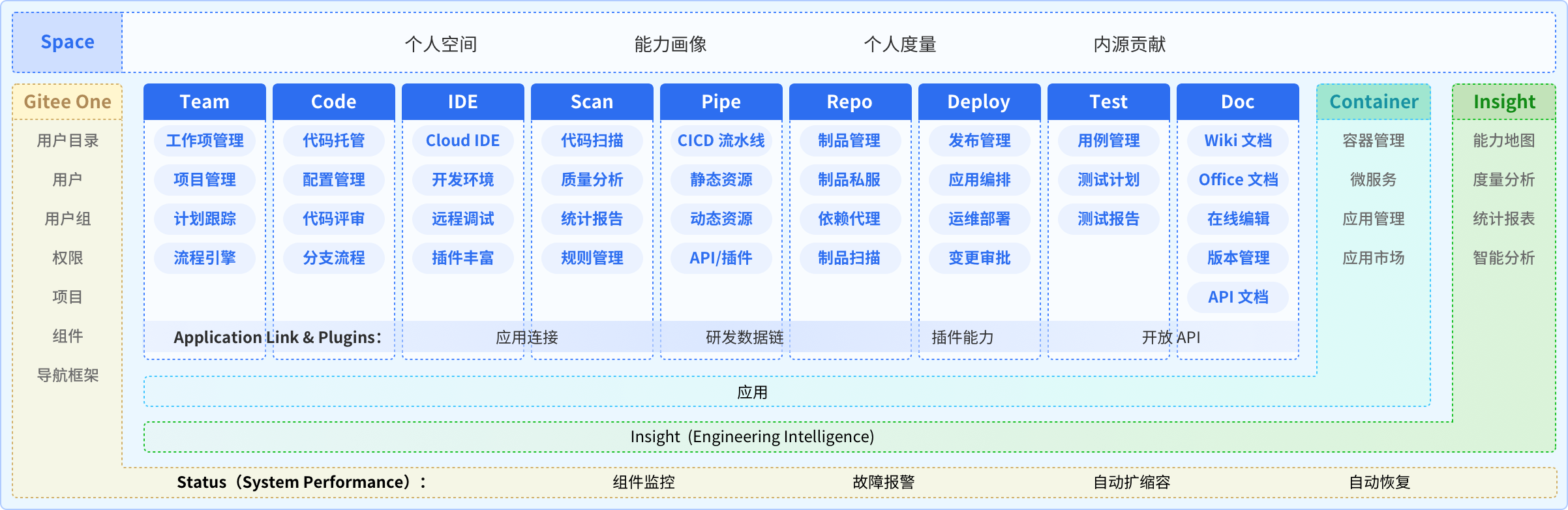Select 导航框架 under Gitee One
The height and width of the screenshot is (510, 1568).
tap(67, 376)
